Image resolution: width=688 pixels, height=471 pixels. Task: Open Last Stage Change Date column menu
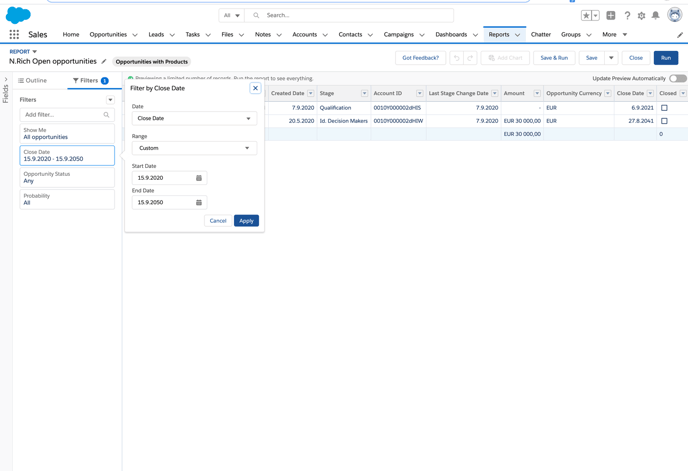coord(494,93)
